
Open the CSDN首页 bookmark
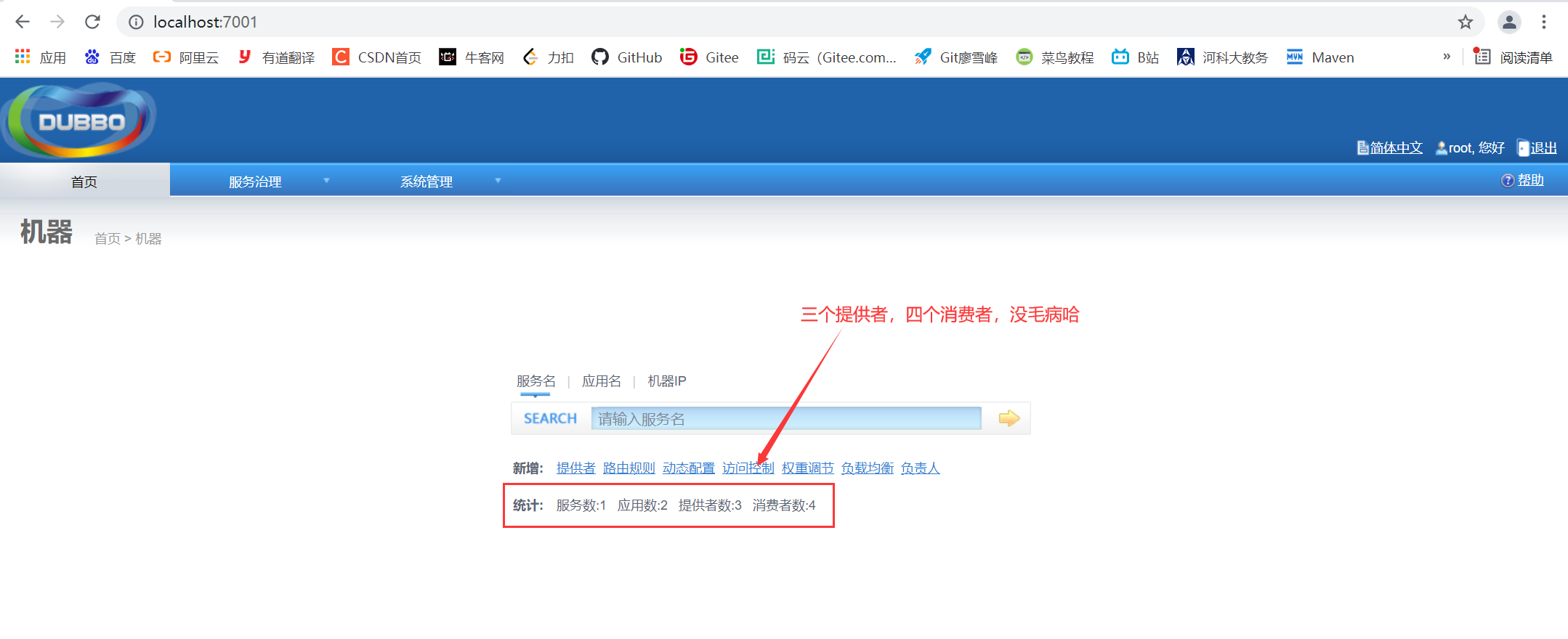click(x=376, y=57)
